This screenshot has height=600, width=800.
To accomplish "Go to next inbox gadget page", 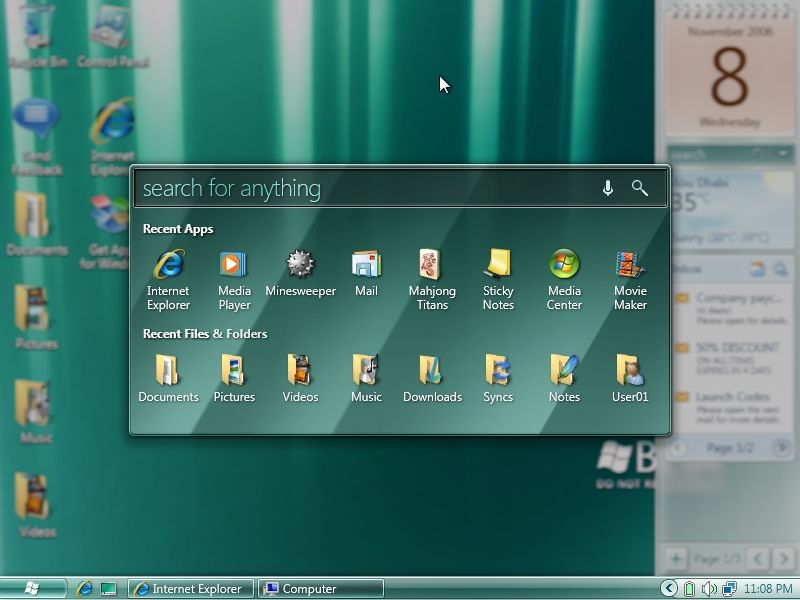I will (781, 448).
